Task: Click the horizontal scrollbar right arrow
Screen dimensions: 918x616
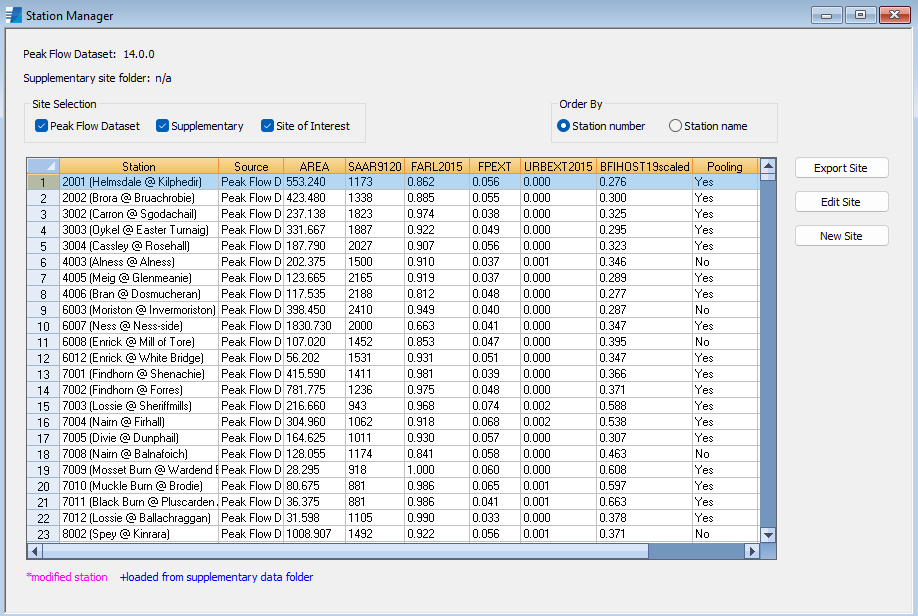Action: pos(752,551)
